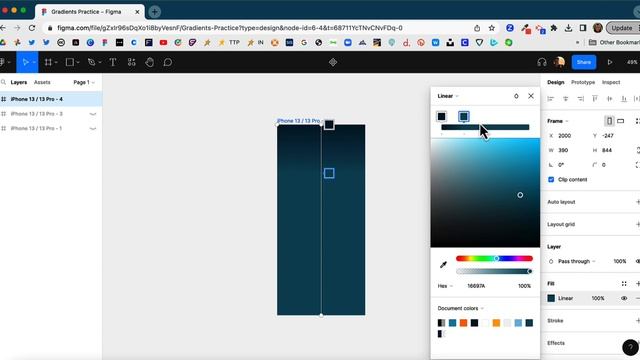The height and width of the screenshot is (360, 640).
Task: Open the Resources tool
Action: [131, 62]
